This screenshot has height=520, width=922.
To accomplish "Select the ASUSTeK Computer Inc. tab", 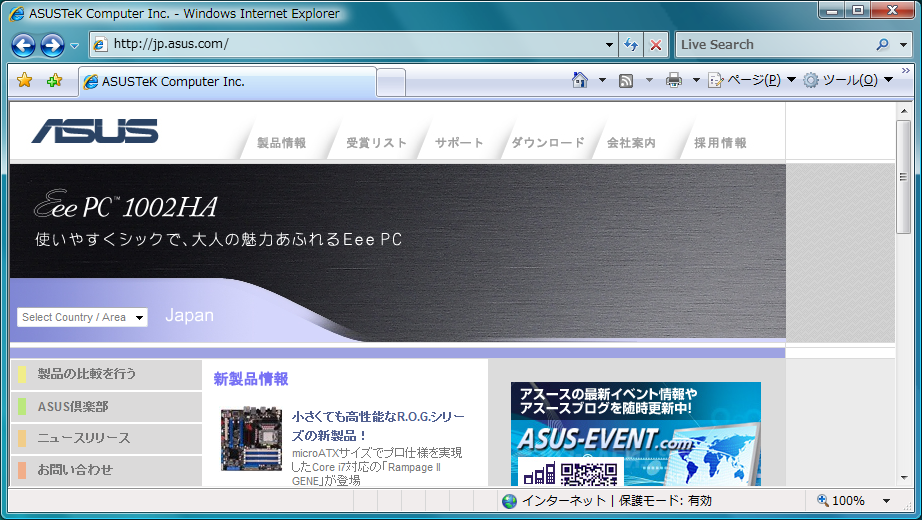I will click(227, 82).
